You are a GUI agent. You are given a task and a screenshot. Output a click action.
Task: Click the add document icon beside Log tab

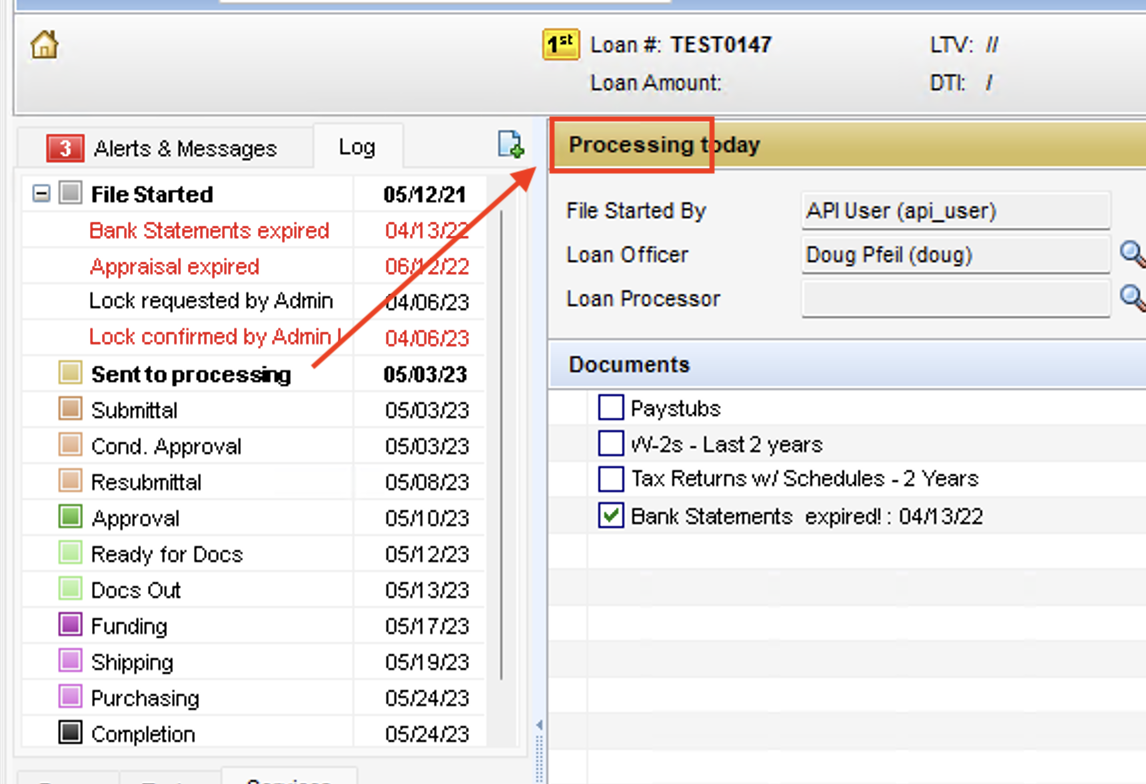[511, 145]
